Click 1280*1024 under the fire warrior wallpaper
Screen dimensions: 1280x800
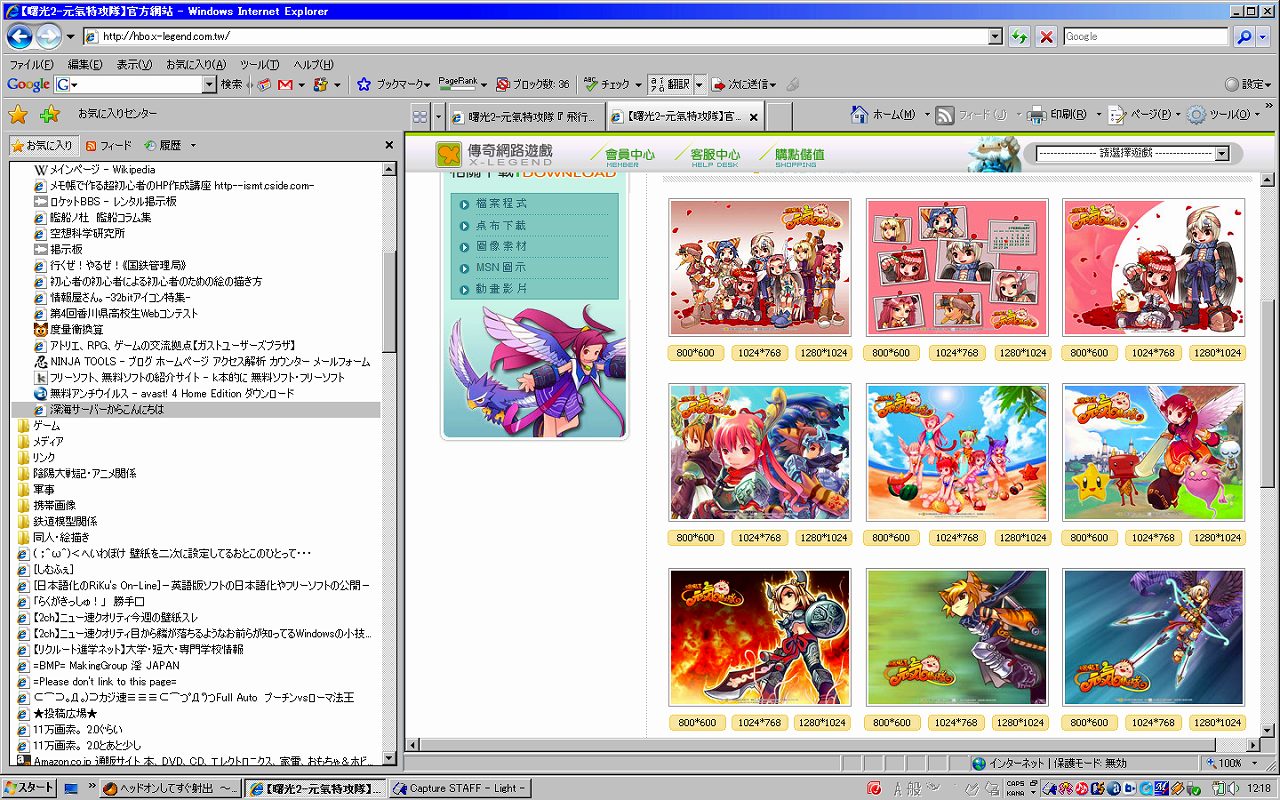824,723
